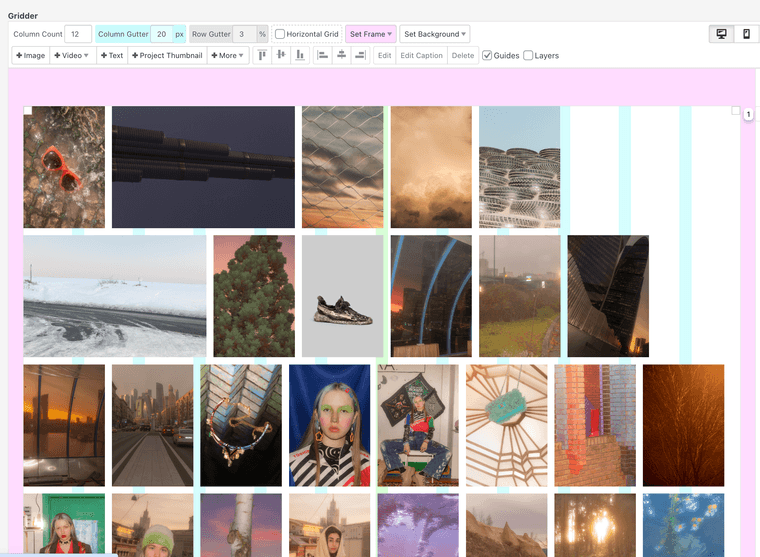Open the More menu
Screen dimensions: 760x557
pos(228,55)
